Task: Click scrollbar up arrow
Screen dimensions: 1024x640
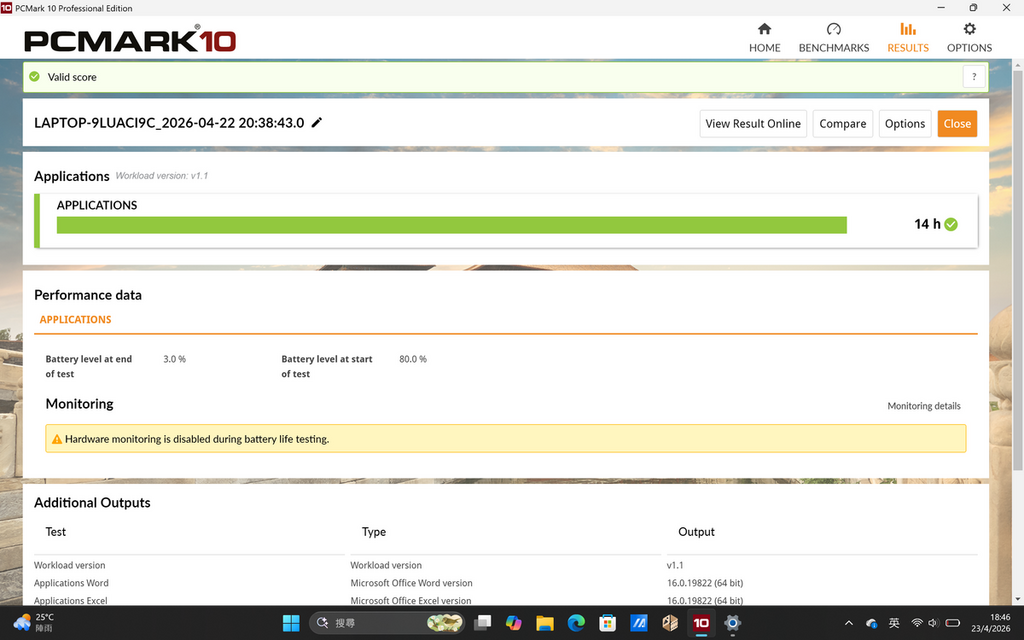Action: (x=1017, y=65)
